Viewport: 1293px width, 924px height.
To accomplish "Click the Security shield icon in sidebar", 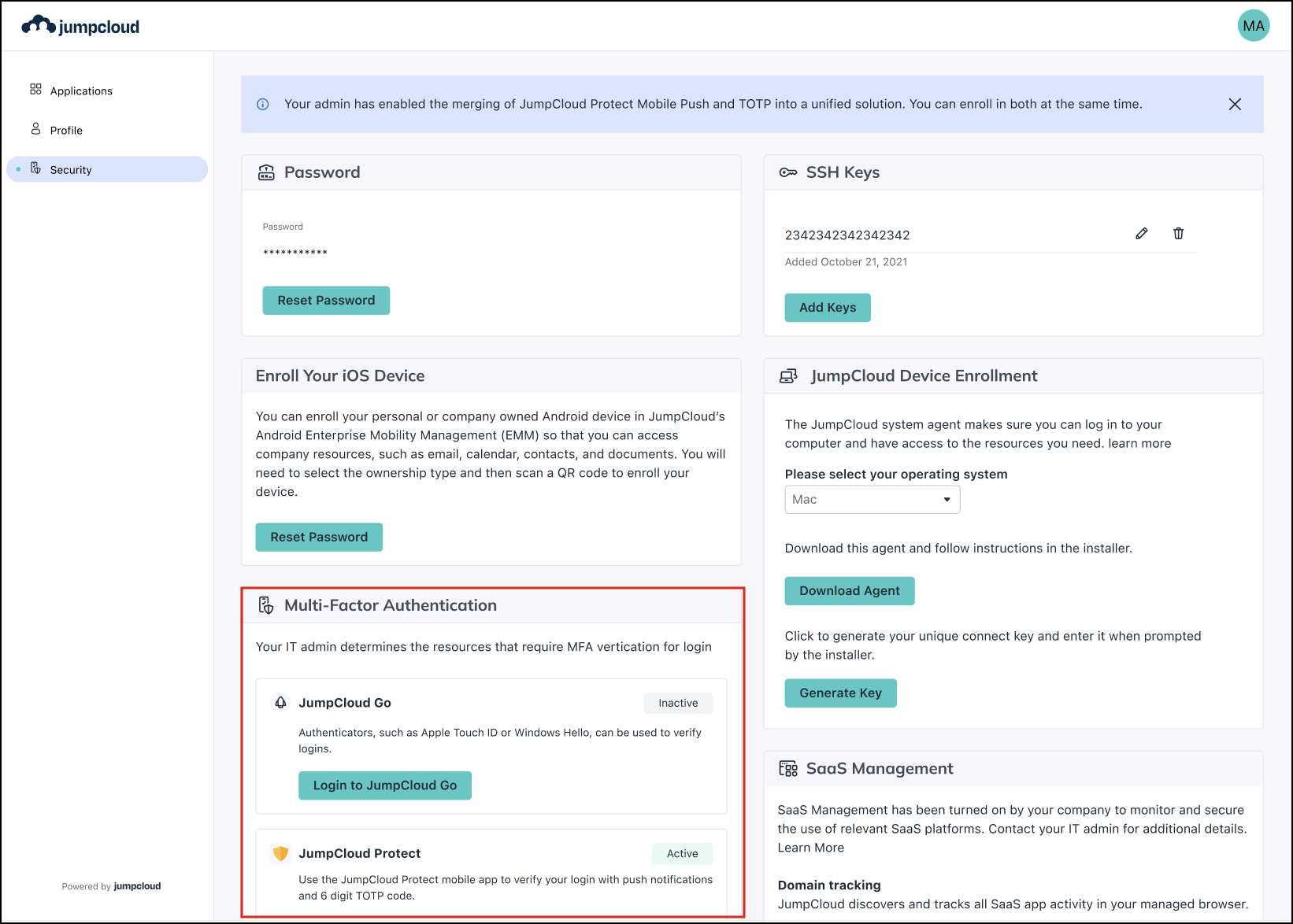I will (36, 168).
